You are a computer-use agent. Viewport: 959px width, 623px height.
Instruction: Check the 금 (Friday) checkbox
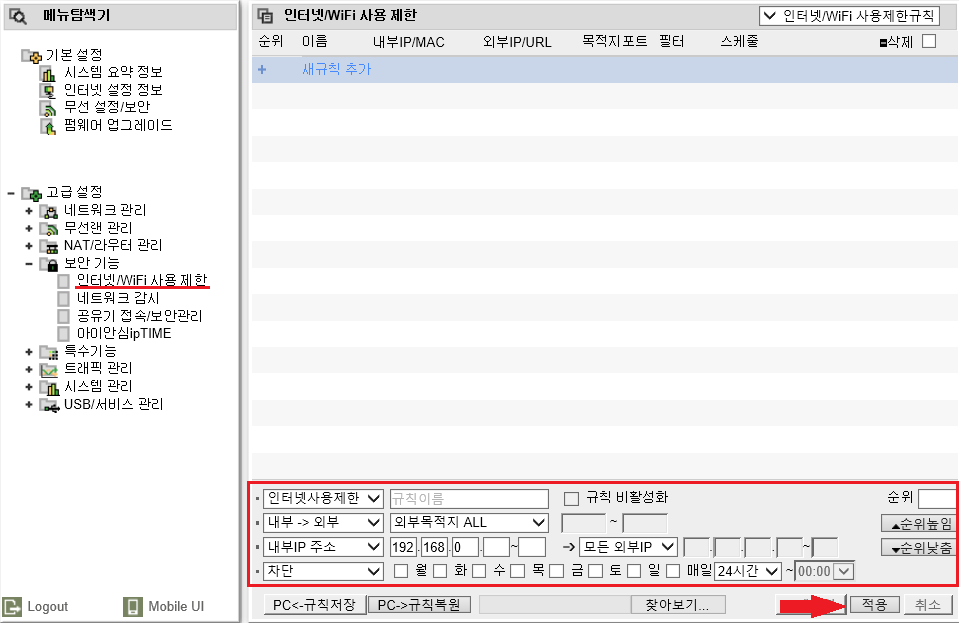point(557,571)
